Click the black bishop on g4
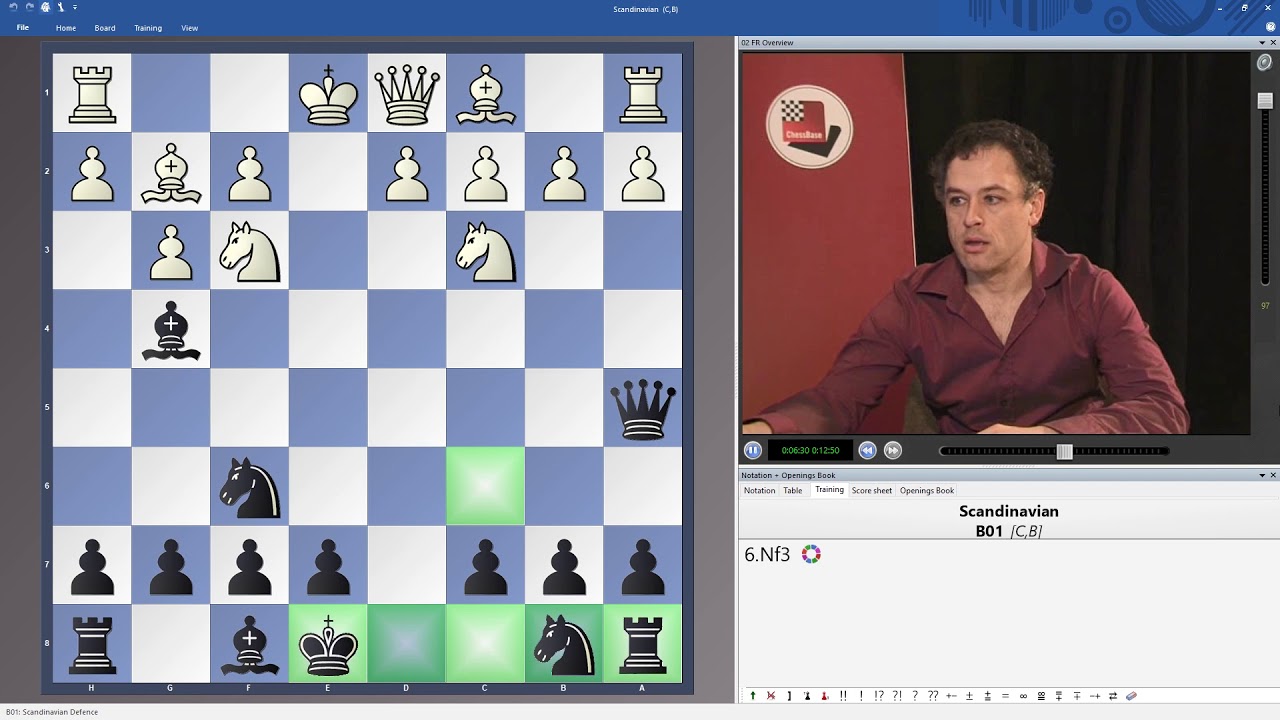1280x720 pixels. coord(171,329)
